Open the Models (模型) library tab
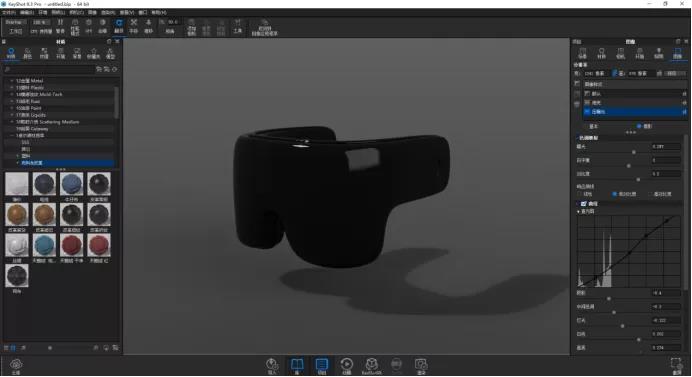Image resolution: width=692 pixels, height=377 pixels. point(110,53)
